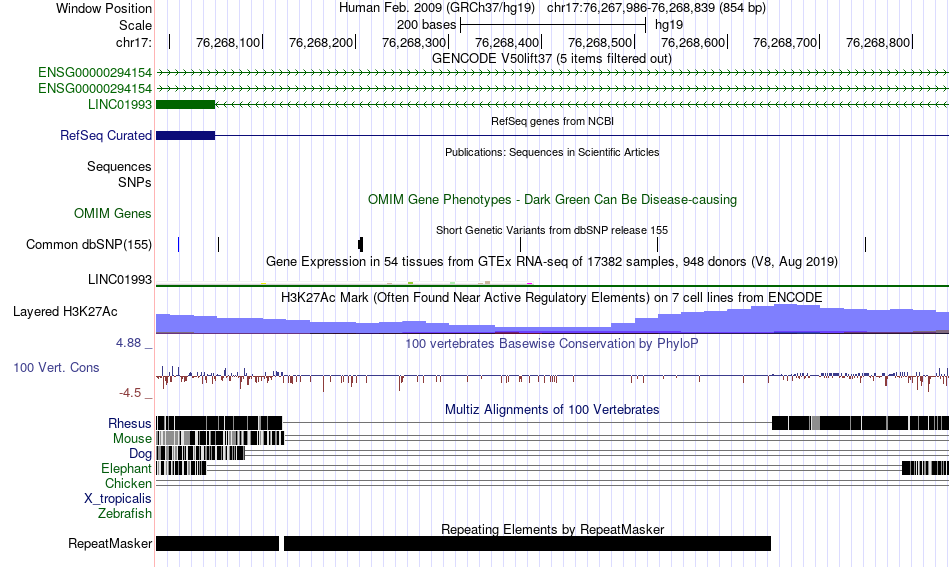950x567 pixels.
Task: Open the GENCODE V50lift37 track title
Action: pyautogui.click(x=551, y=59)
